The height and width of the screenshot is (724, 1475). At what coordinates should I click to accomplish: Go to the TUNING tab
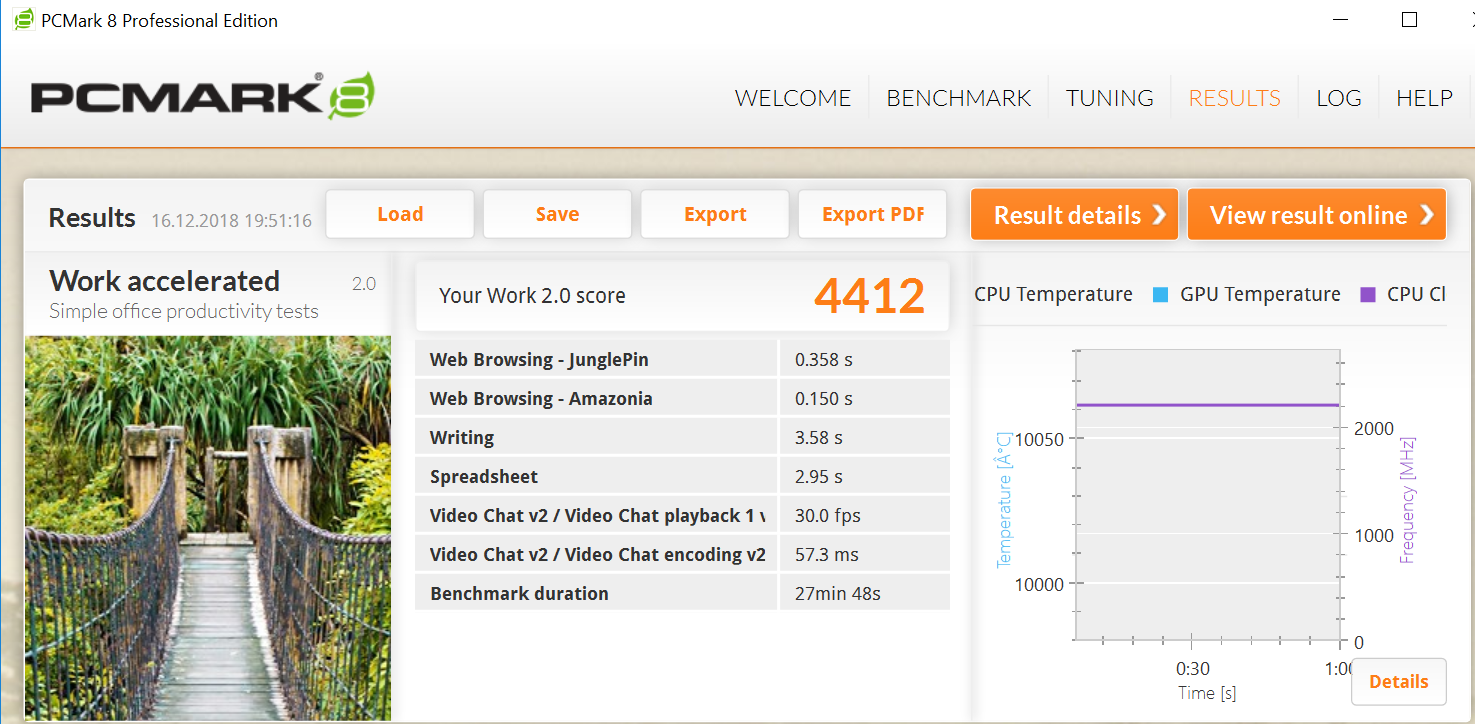(x=1110, y=98)
